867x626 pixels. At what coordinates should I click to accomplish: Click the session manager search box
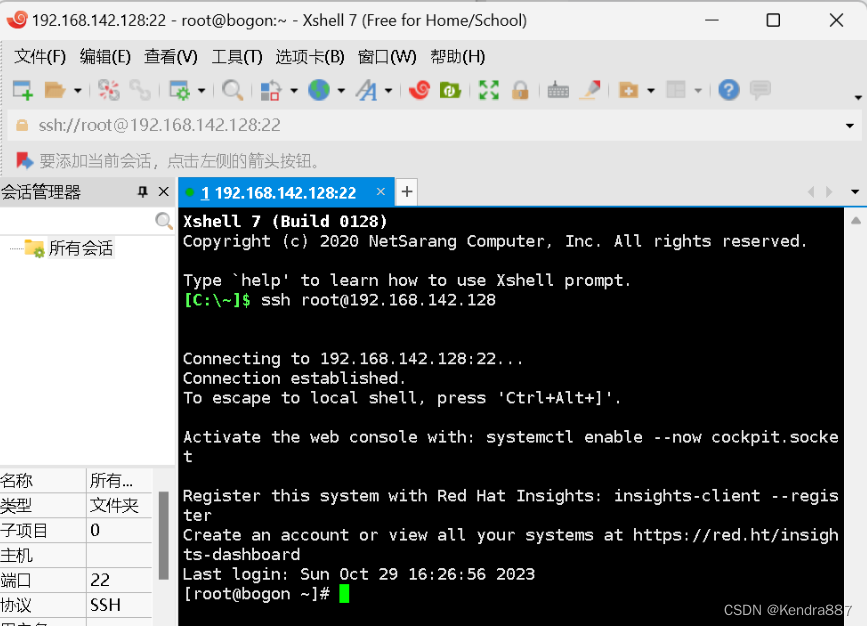point(77,221)
